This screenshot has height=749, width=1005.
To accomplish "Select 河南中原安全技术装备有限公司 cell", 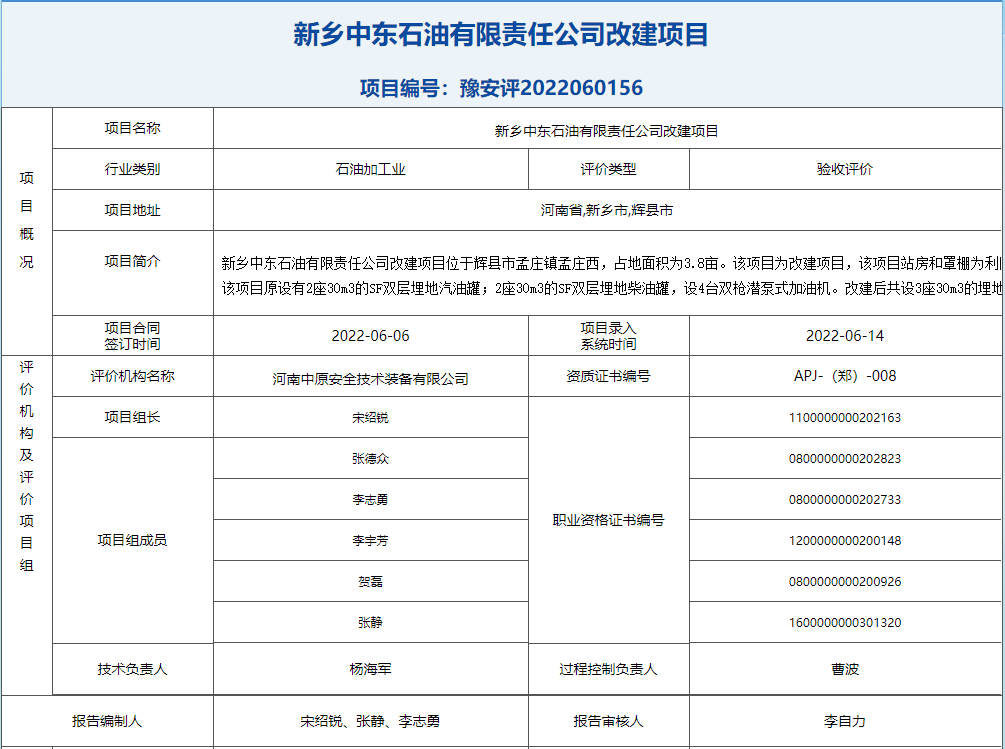I will [370, 376].
